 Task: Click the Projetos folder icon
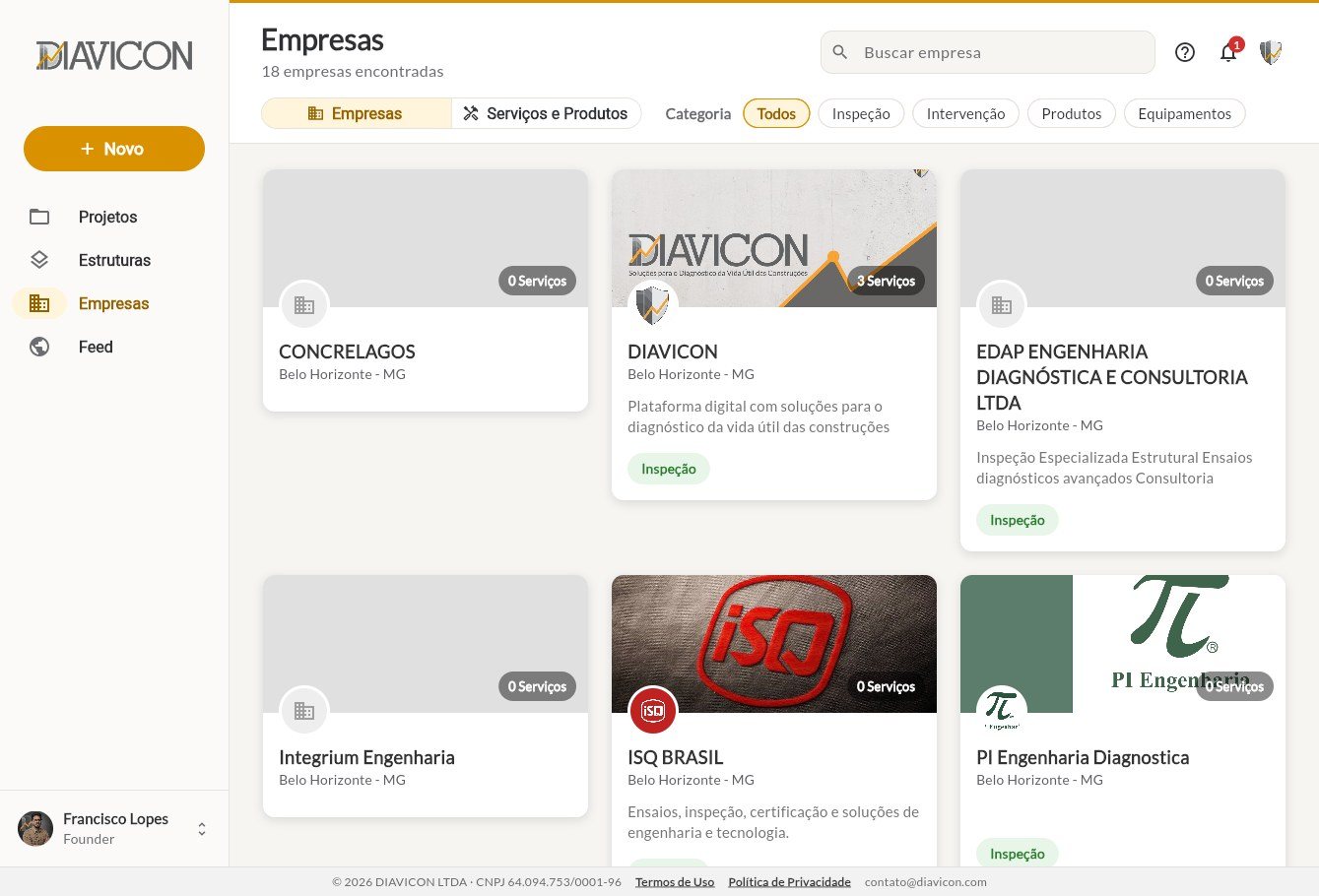[x=39, y=217]
